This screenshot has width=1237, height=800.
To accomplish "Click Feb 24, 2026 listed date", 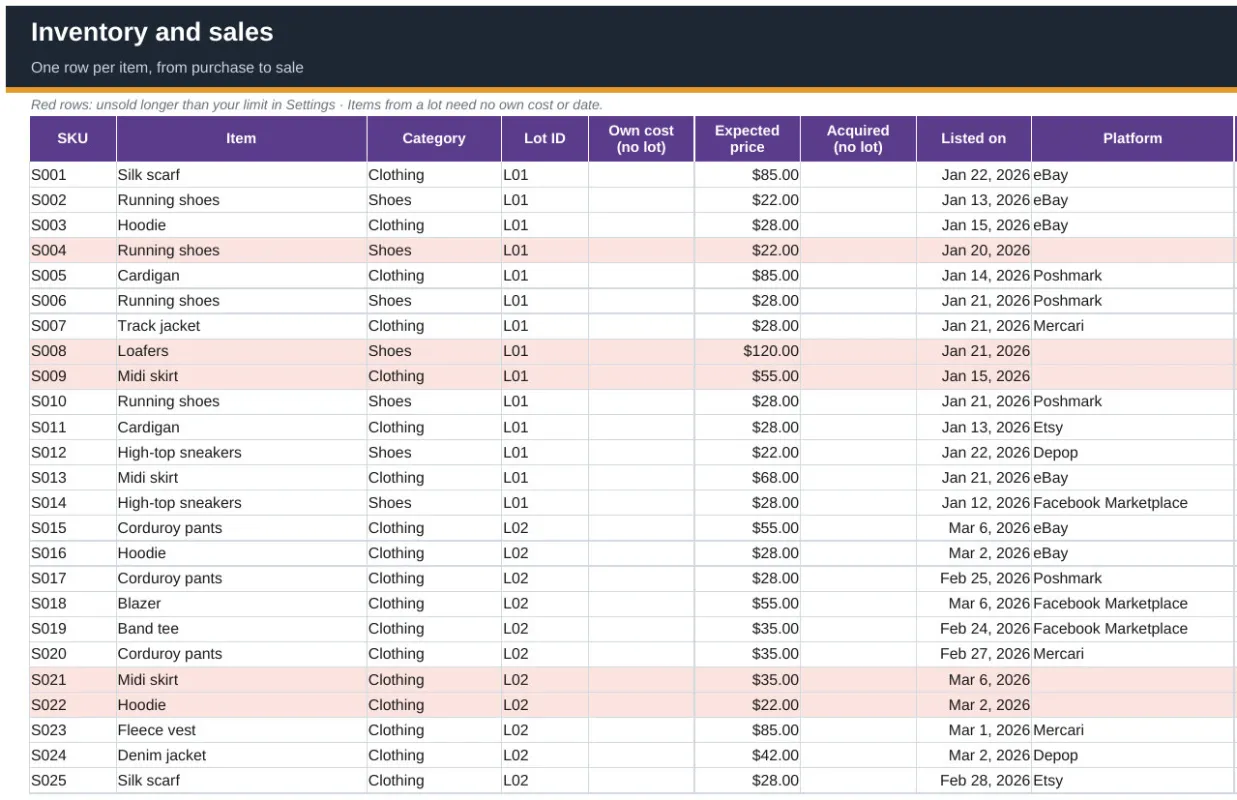I will pos(973,628).
